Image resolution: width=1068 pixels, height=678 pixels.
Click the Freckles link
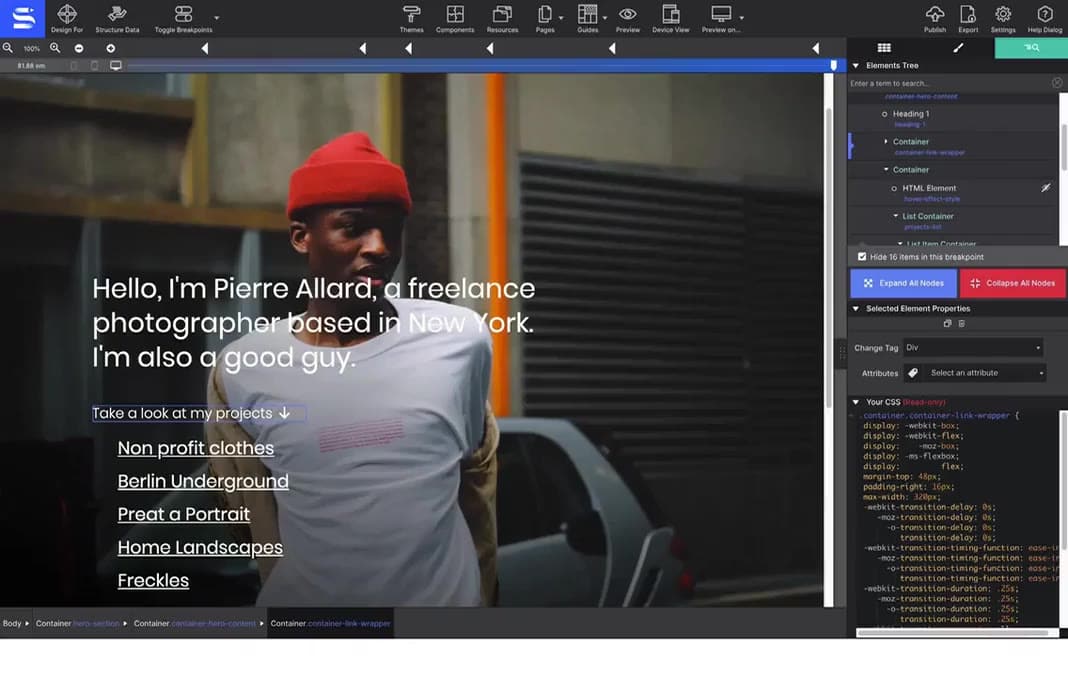click(153, 581)
